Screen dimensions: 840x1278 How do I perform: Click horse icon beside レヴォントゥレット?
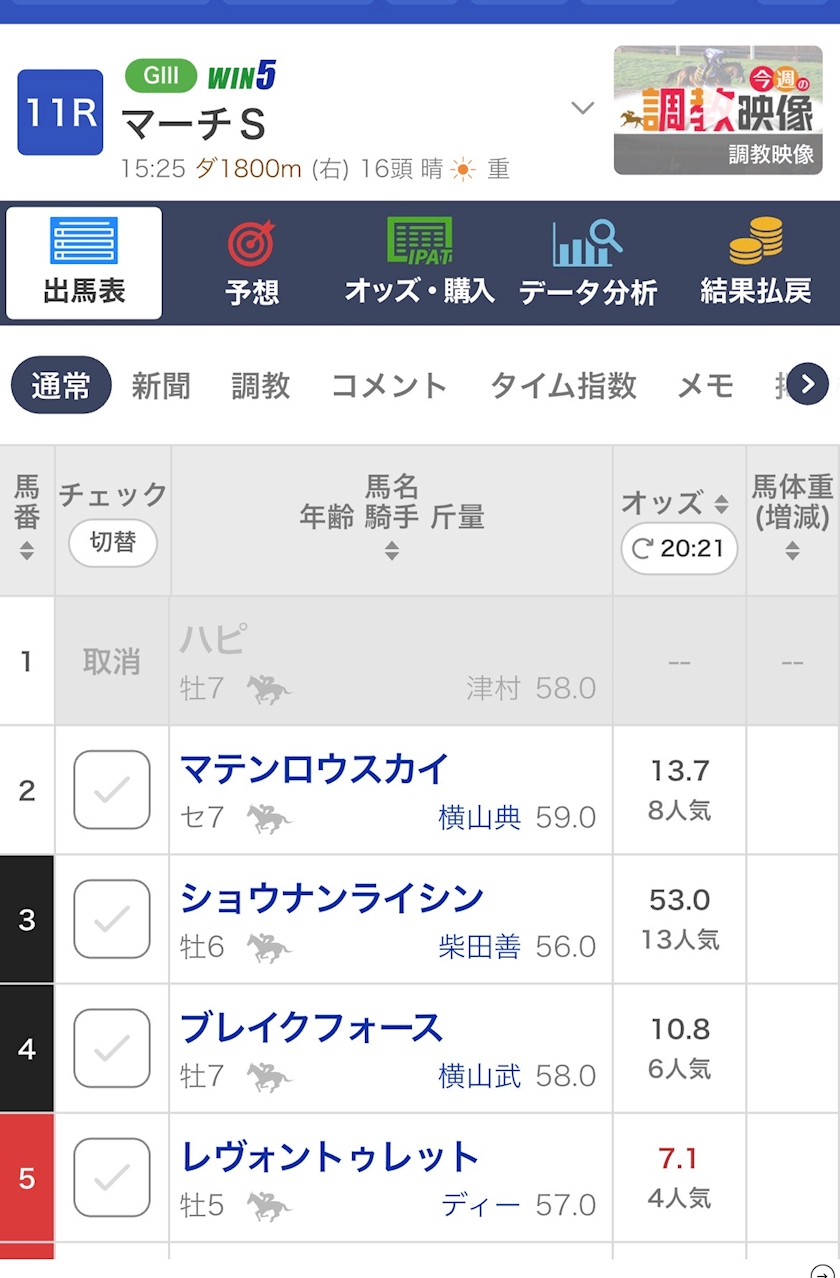coord(269,1206)
